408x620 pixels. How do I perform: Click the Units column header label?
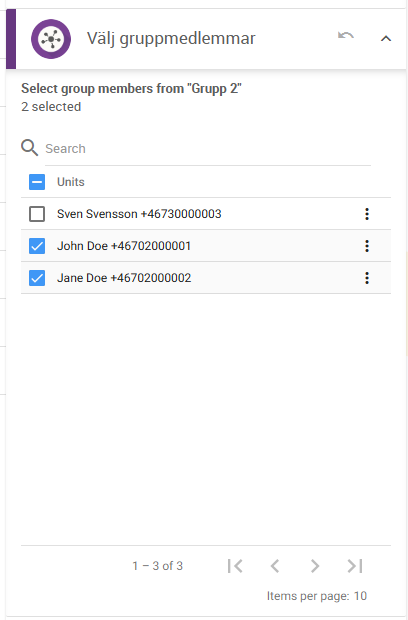pos(71,182)
